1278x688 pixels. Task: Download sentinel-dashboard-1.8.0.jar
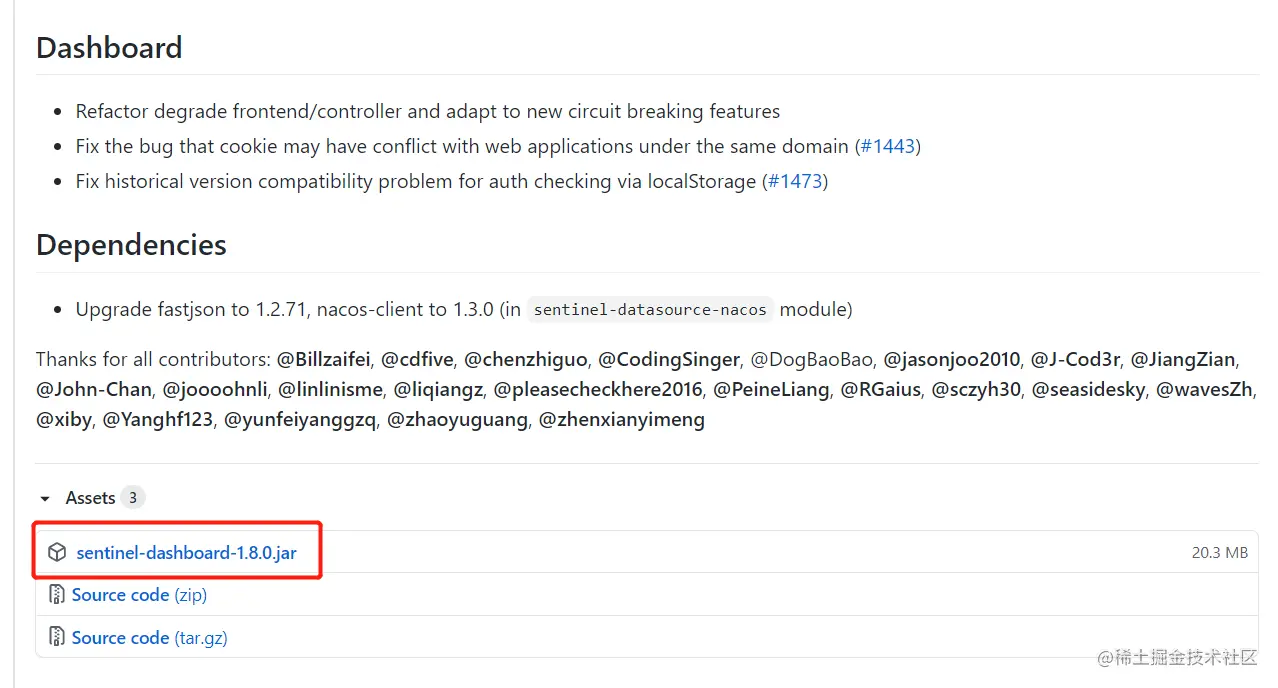click(x=186, y=552)
